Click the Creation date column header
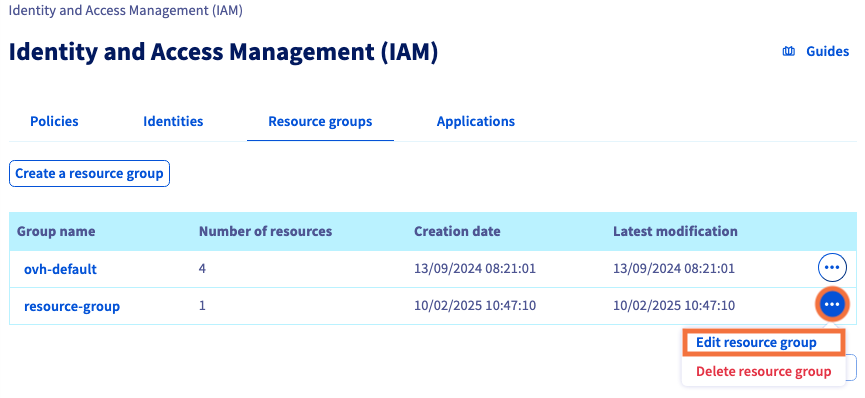865x398 pixels. 457,231
